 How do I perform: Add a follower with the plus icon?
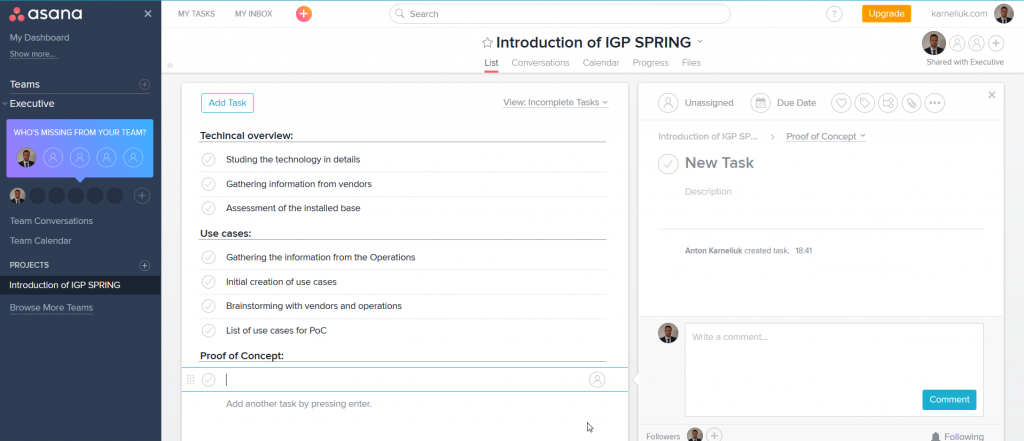pyautogui.click(x=714, y=435)
